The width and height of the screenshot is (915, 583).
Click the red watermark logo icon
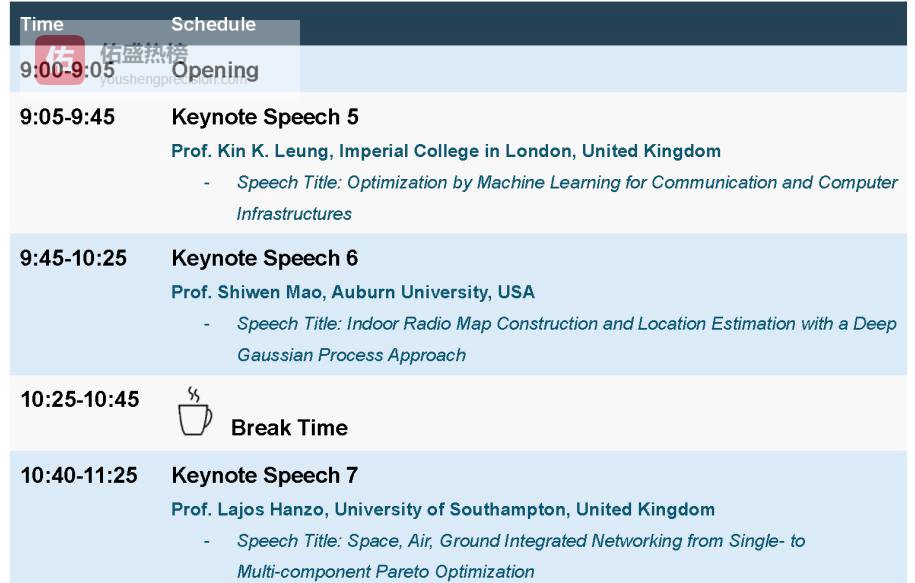pos(60,60)
